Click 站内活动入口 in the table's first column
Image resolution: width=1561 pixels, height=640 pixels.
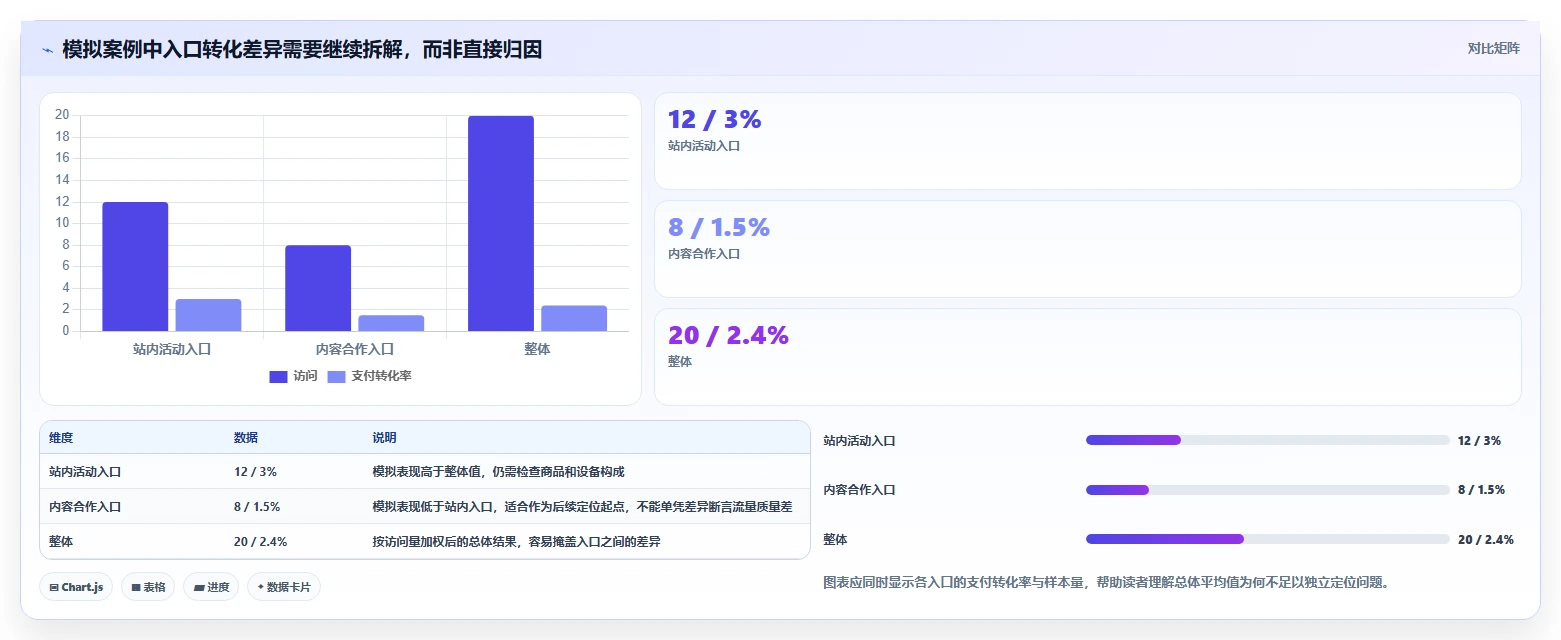tap(85, 471)
